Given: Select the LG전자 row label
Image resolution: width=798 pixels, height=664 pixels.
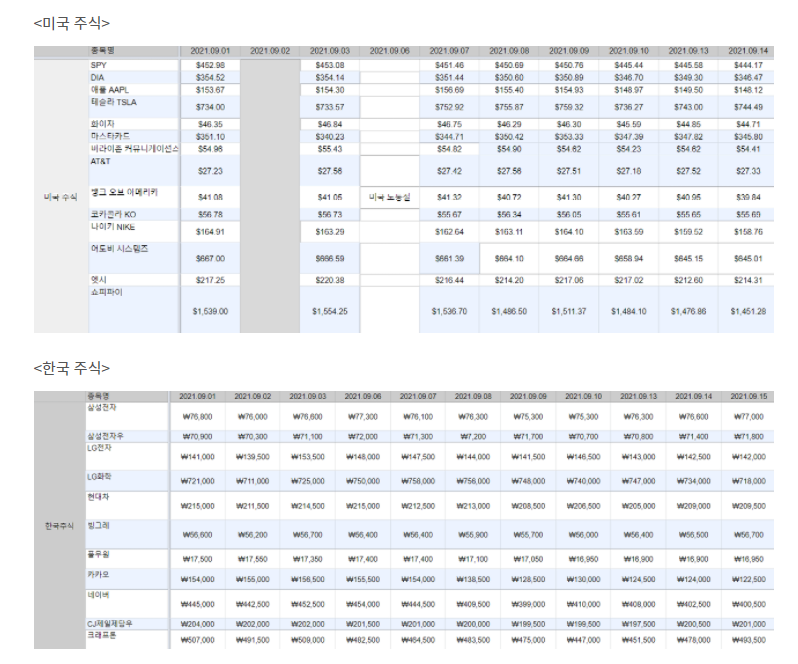Looking at the screenshot, I should tap(99, 448).
